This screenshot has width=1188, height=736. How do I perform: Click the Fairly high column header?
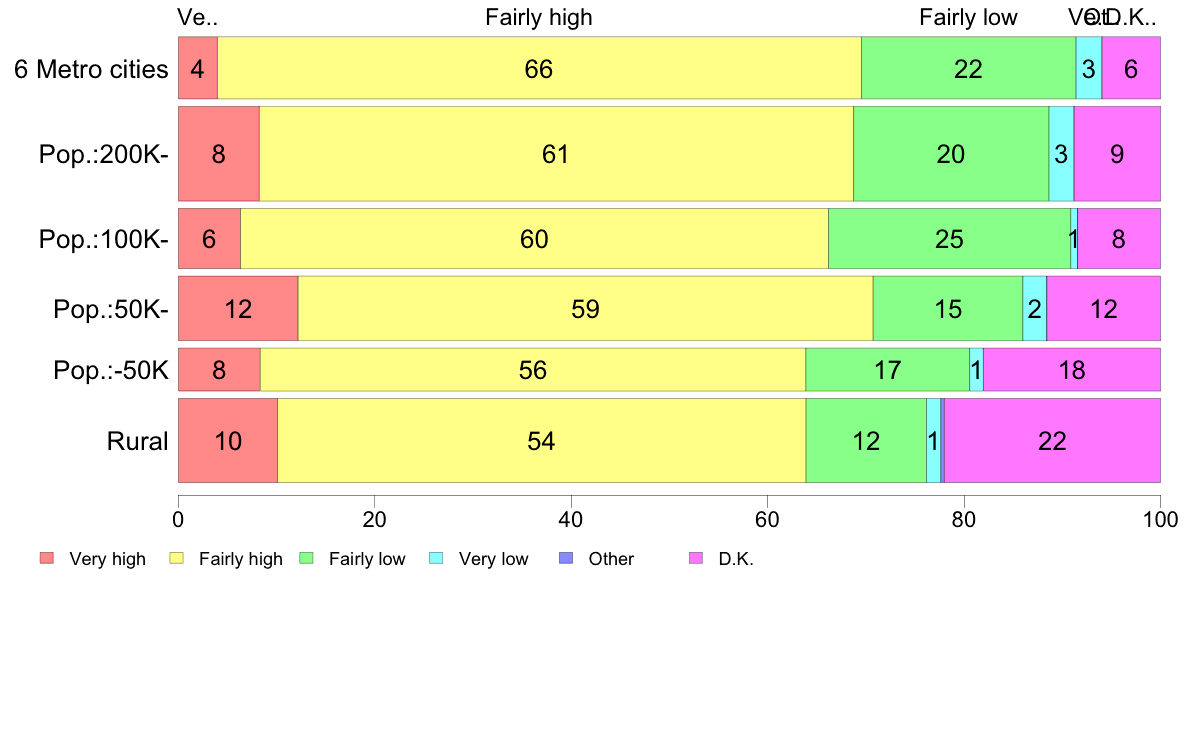tap(539, 17)
